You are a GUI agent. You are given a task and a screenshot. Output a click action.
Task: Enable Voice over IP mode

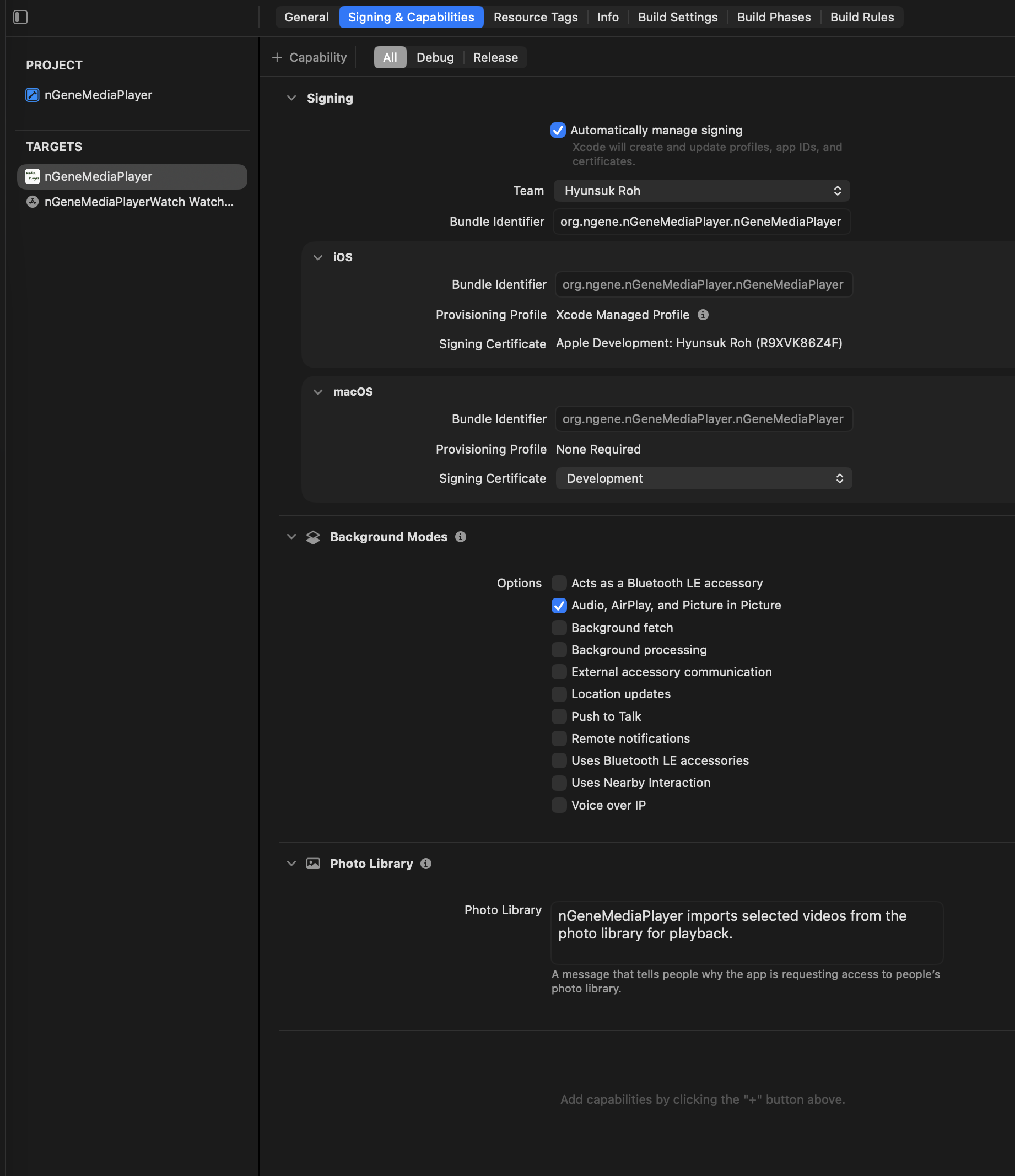pos(559,805)
